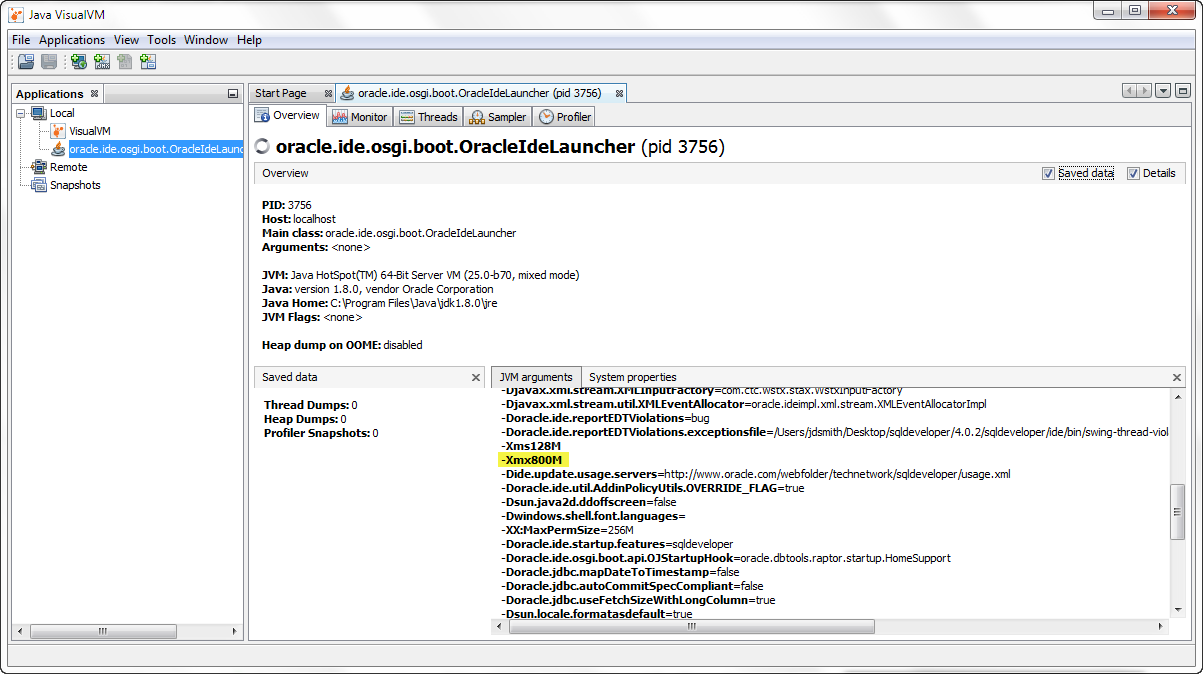Uncheck the Saved data checkbox
Image resolution: width=1203 pixels, height=674 pixels.
tap(1048, 173)
